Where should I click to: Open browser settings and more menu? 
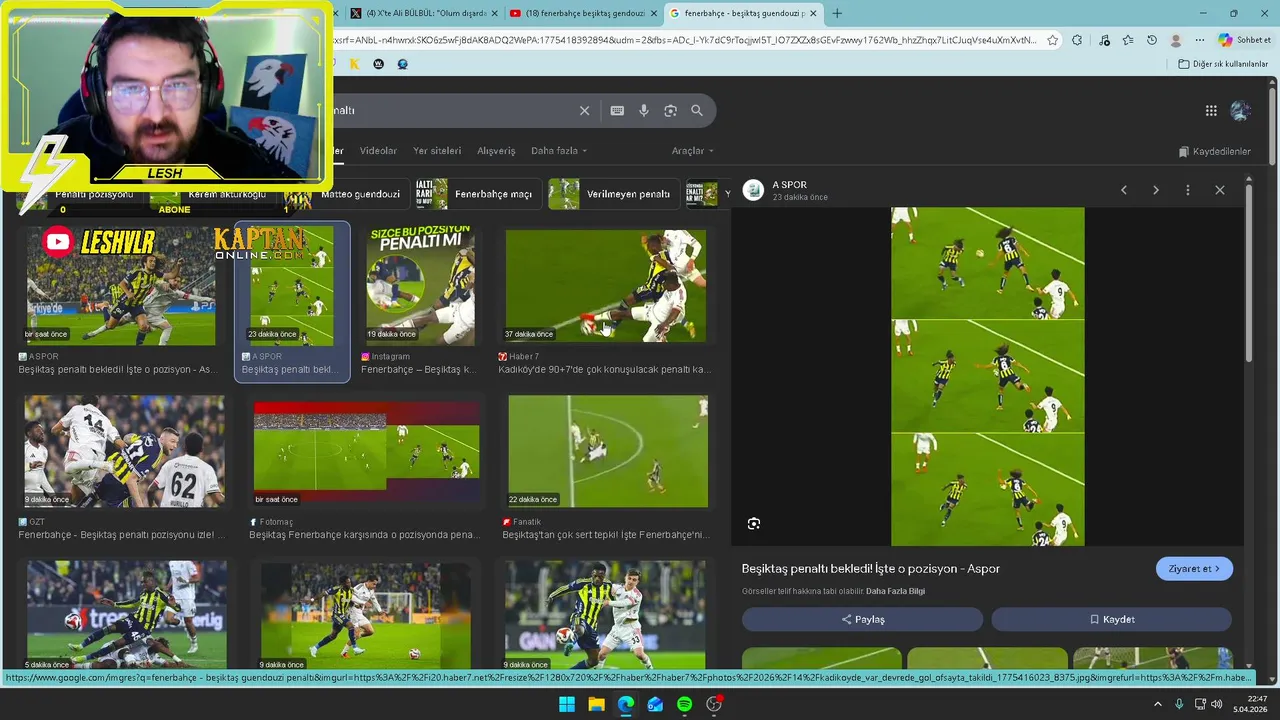click(x=1200, y=40)
